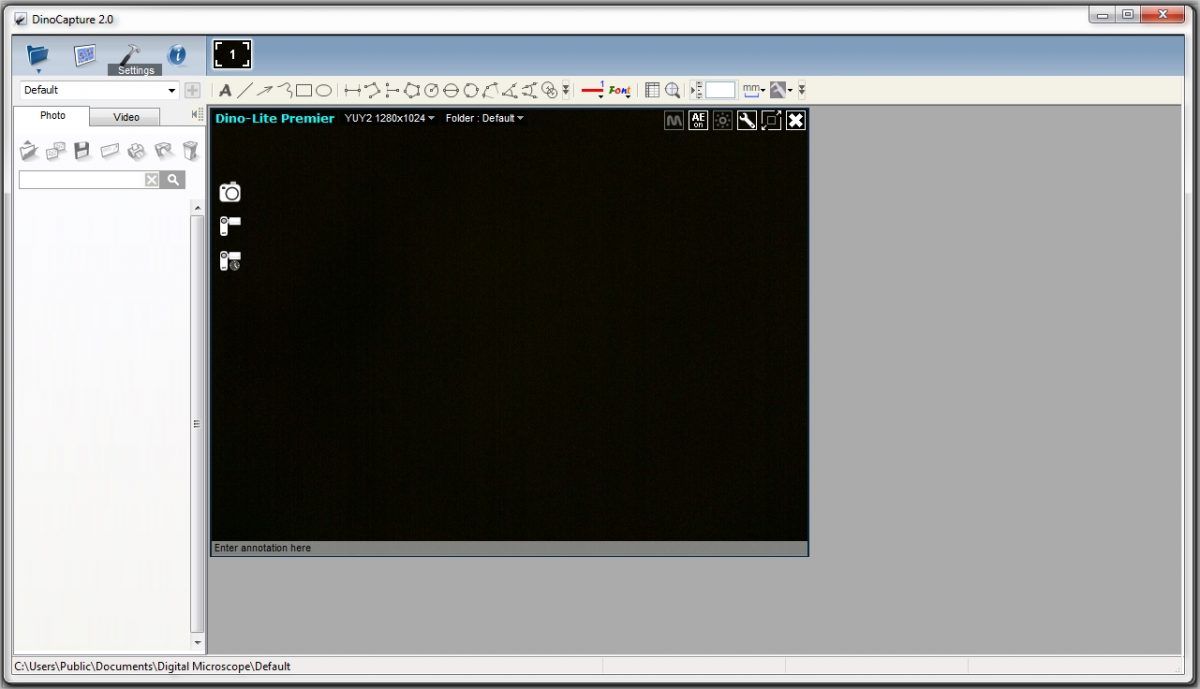Expand the YUY2 1280x1024 resolution dropdown

pos(390,118)
